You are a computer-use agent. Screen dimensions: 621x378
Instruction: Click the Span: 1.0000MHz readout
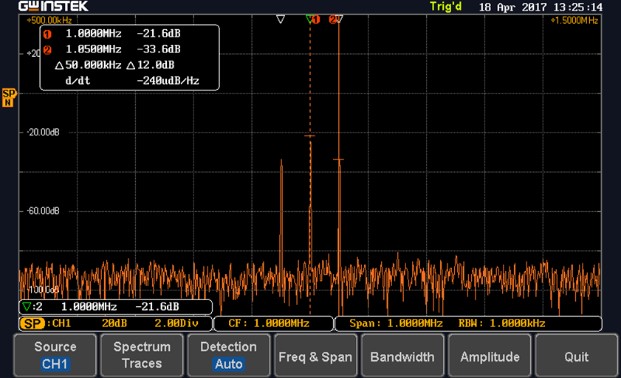point(396,323)
